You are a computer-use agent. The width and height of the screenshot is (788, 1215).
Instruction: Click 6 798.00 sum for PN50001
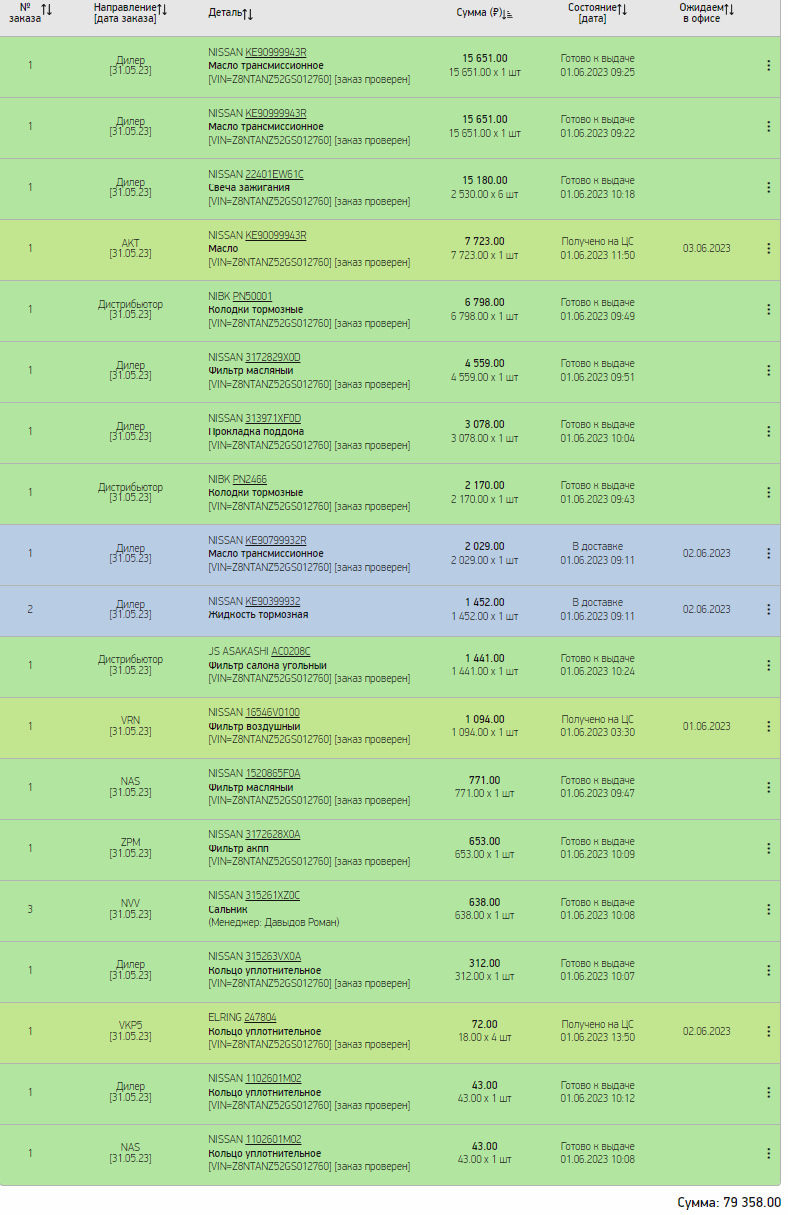(485, 302)
